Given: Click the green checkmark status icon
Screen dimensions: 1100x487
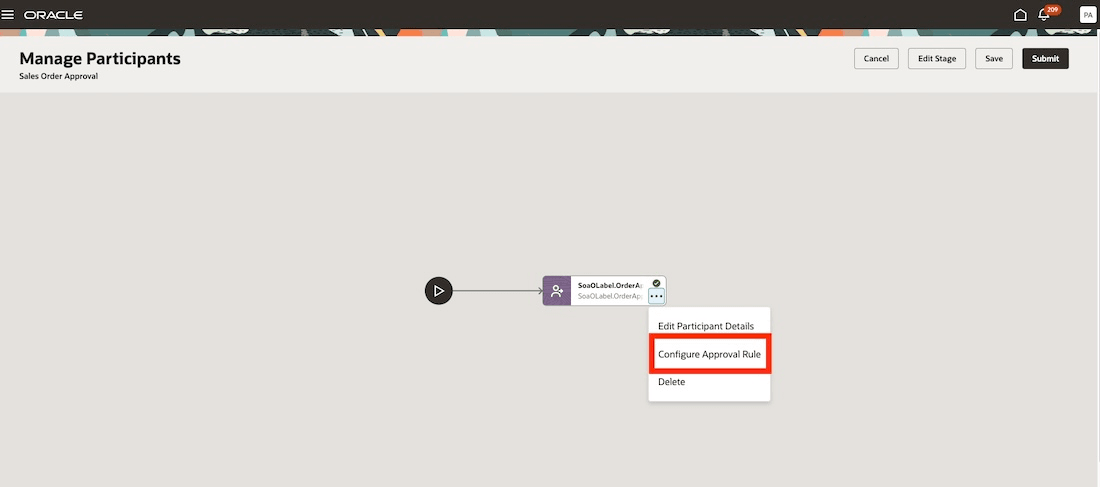Looking at the screenshot, I should (656, 283).
